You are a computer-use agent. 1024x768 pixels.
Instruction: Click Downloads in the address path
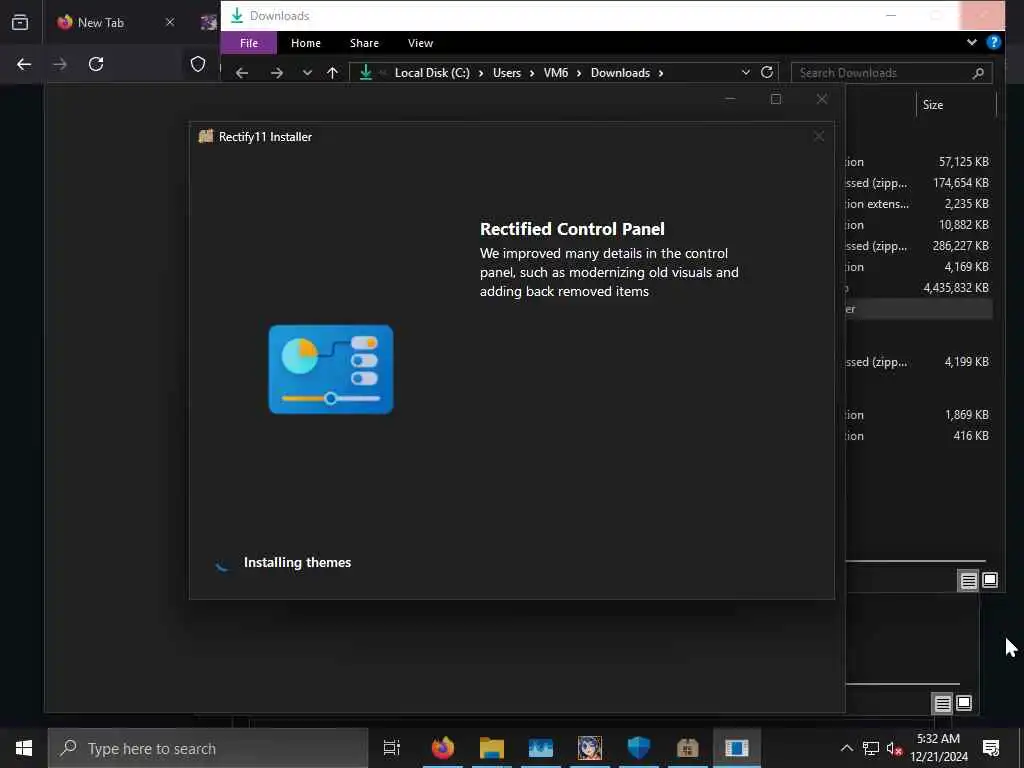[x=620, y=72]
